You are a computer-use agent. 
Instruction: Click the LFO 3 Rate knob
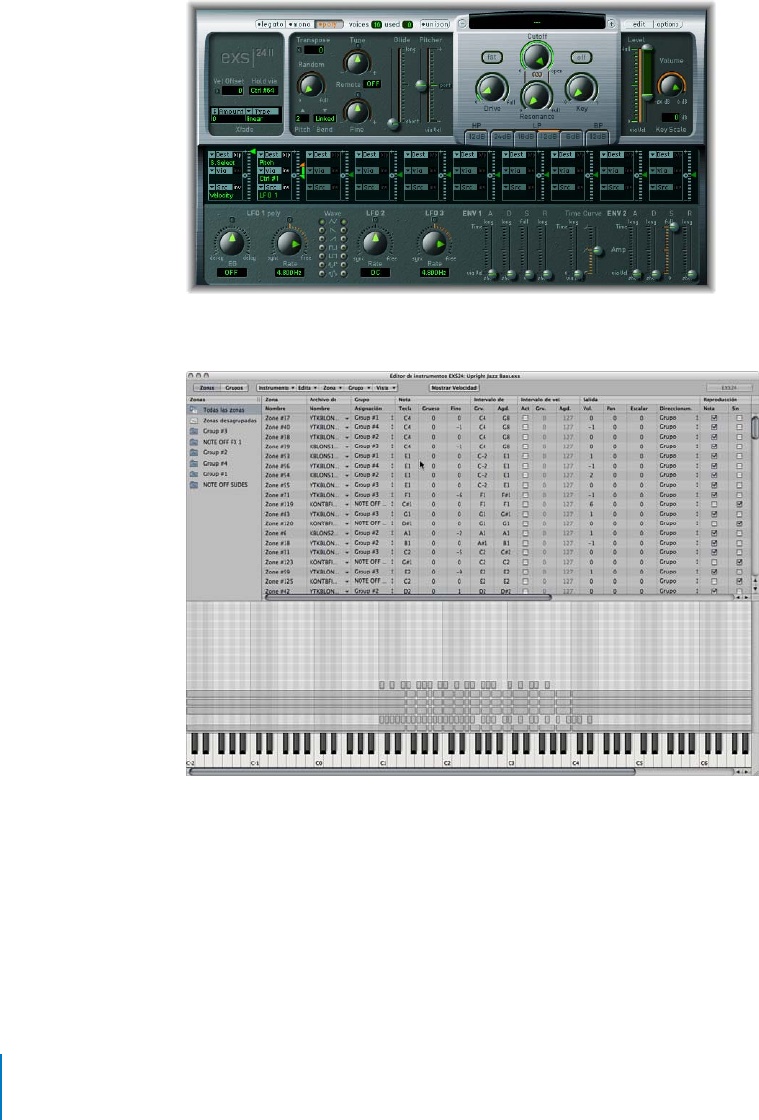(433, 243)
